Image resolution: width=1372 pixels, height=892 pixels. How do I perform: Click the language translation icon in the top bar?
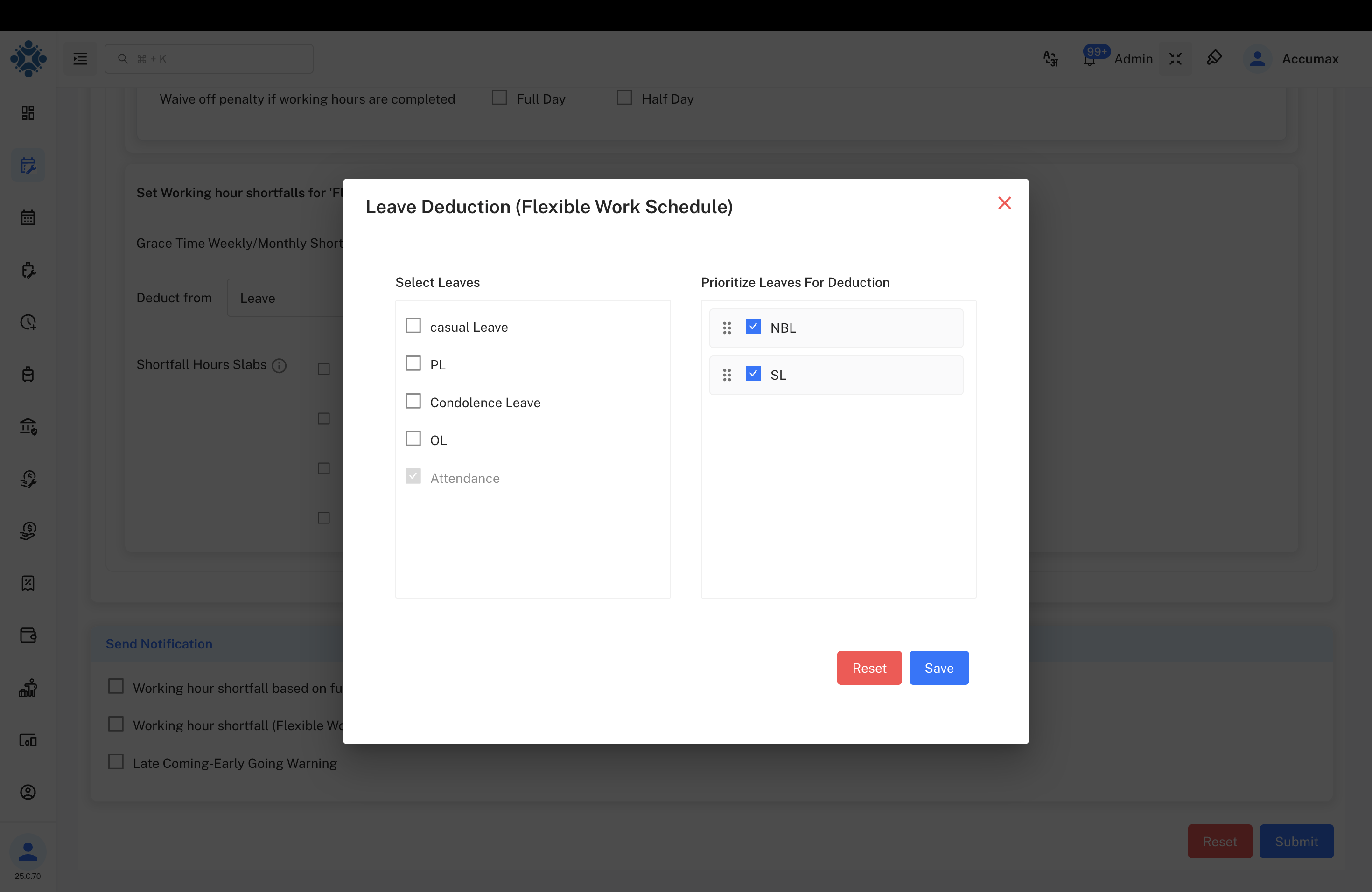(1050, 58)
